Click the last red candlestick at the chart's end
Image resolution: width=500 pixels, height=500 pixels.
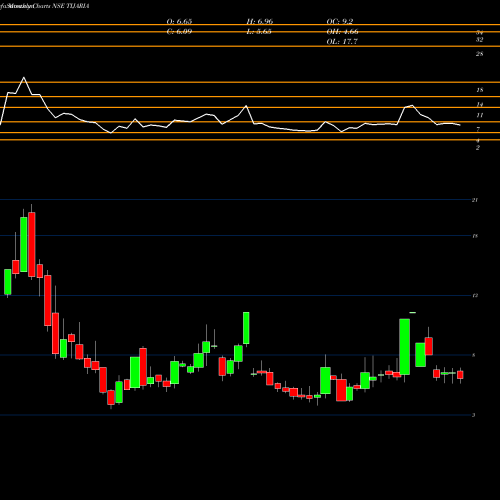(460, 375)
